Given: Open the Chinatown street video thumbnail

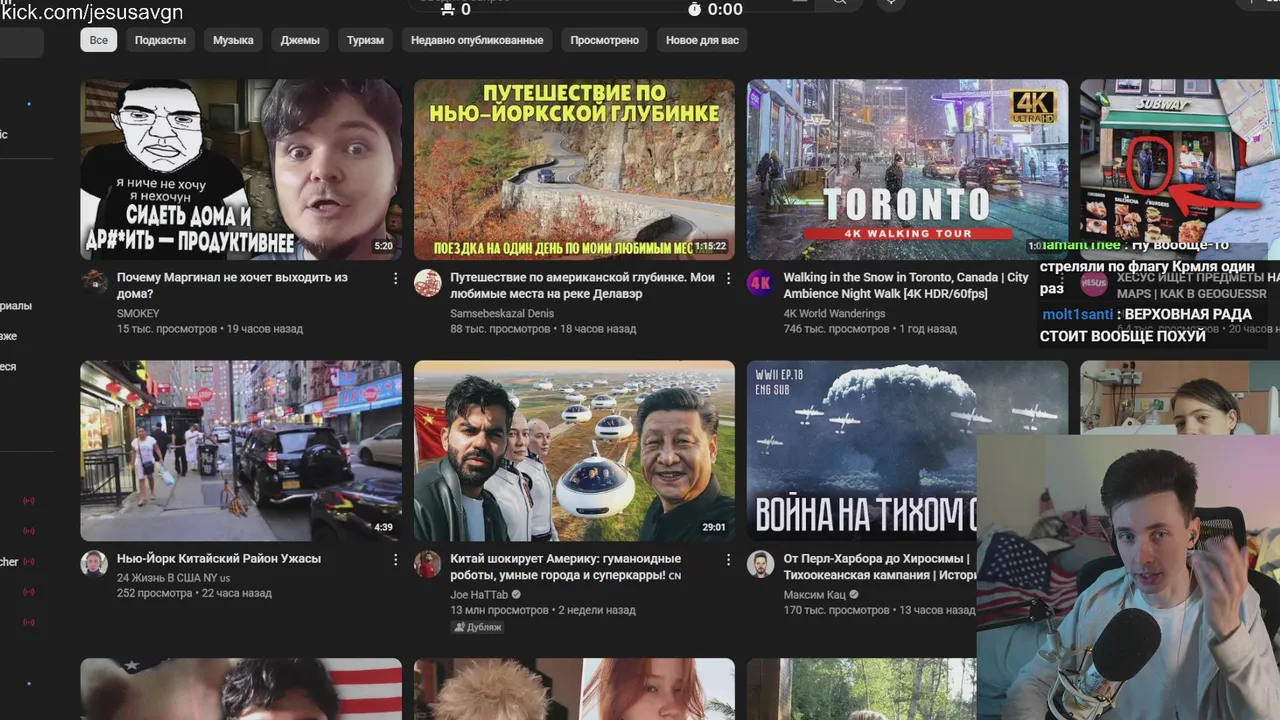Looking at the screenshot, I should (x=241, y=451).
